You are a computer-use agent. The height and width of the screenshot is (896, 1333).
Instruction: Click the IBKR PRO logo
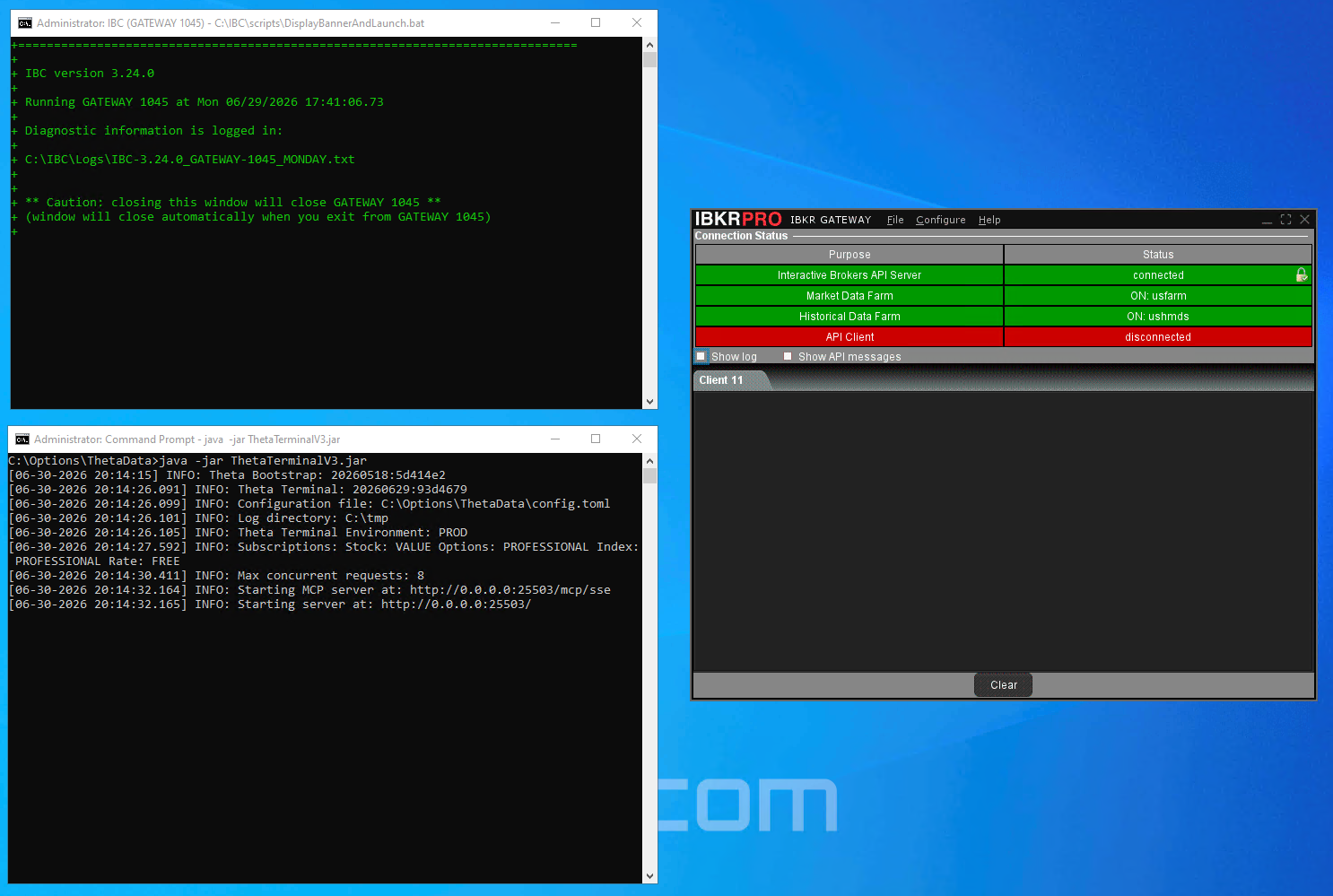click(738, 219)
